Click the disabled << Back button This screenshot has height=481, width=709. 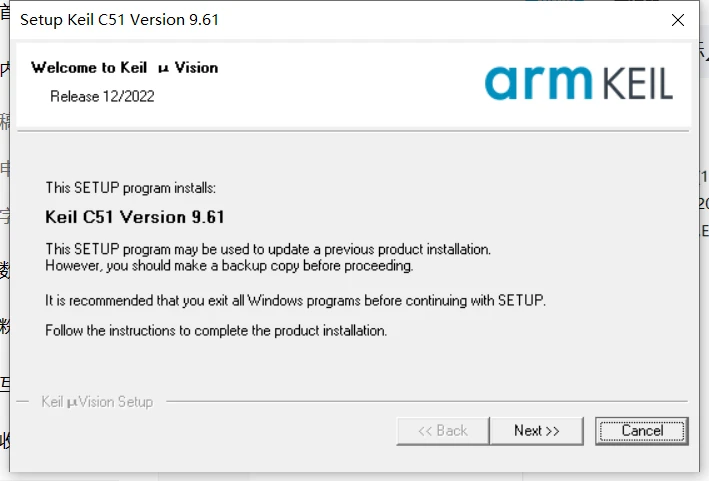pyautogui.click(x=442, y=431)
